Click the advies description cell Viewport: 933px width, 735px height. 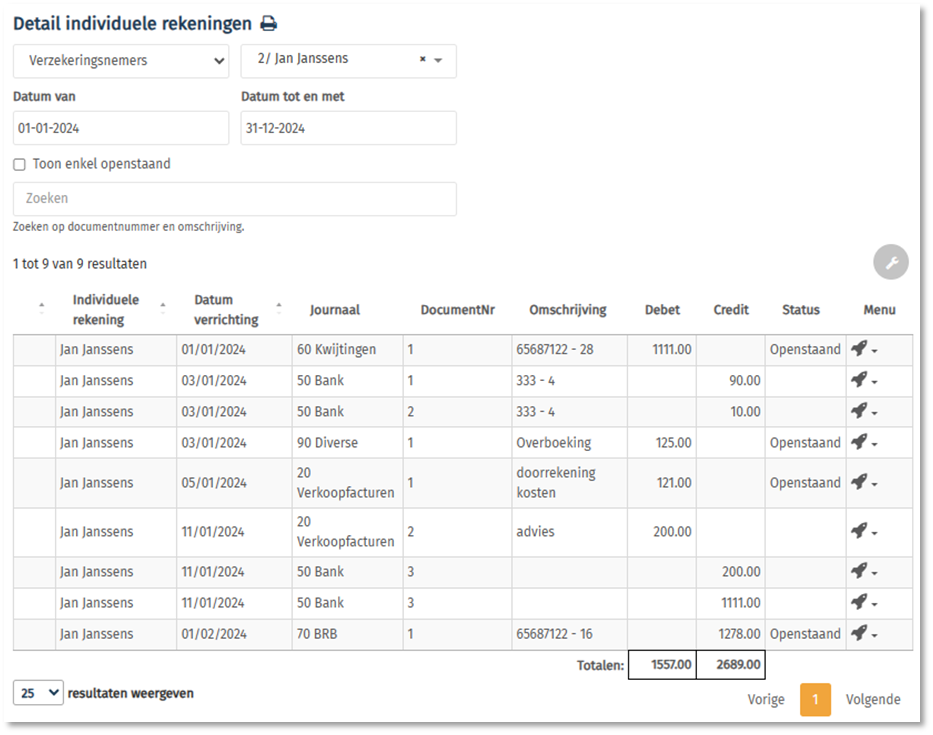569,532
